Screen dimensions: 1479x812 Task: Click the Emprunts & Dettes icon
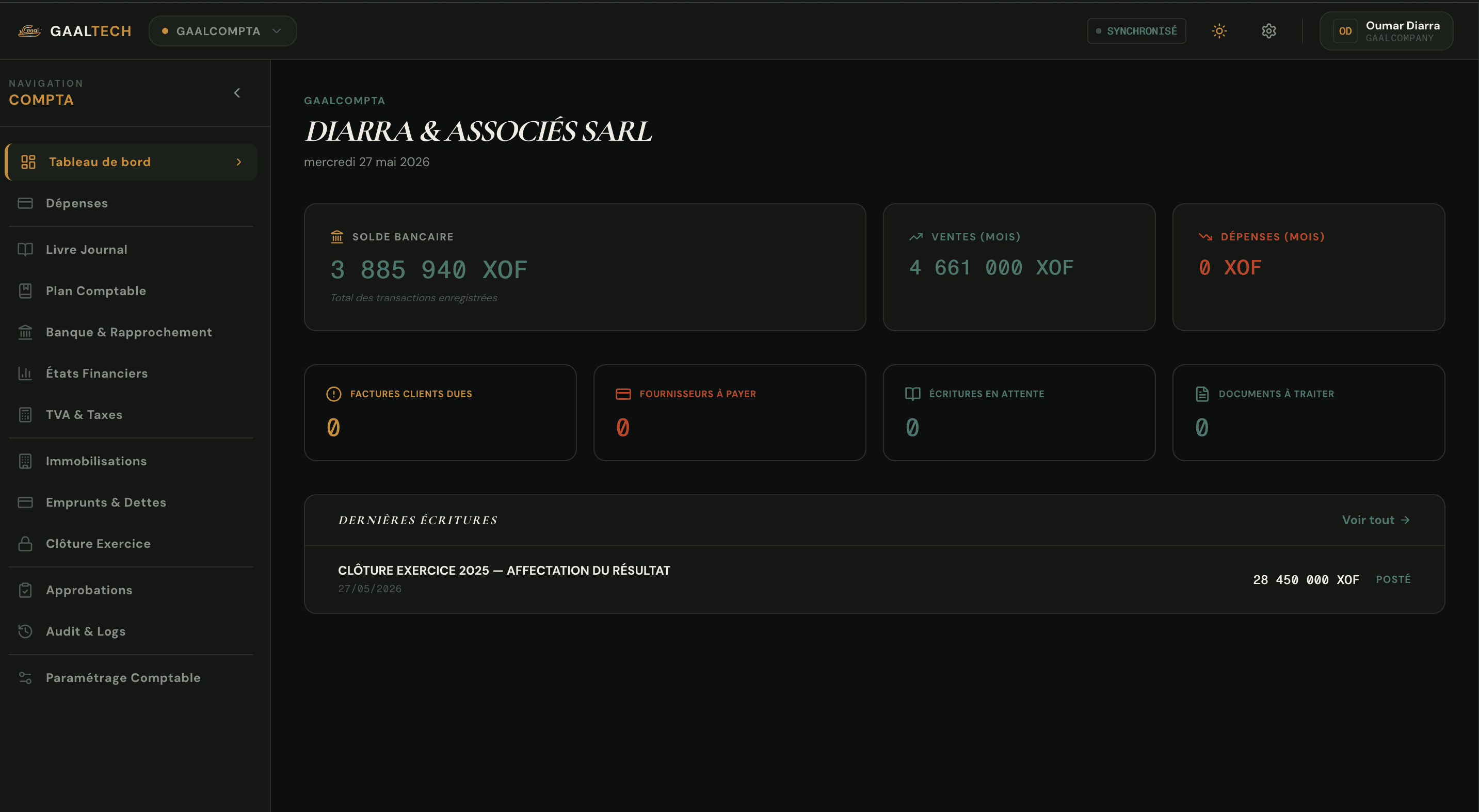pos(25,502)
